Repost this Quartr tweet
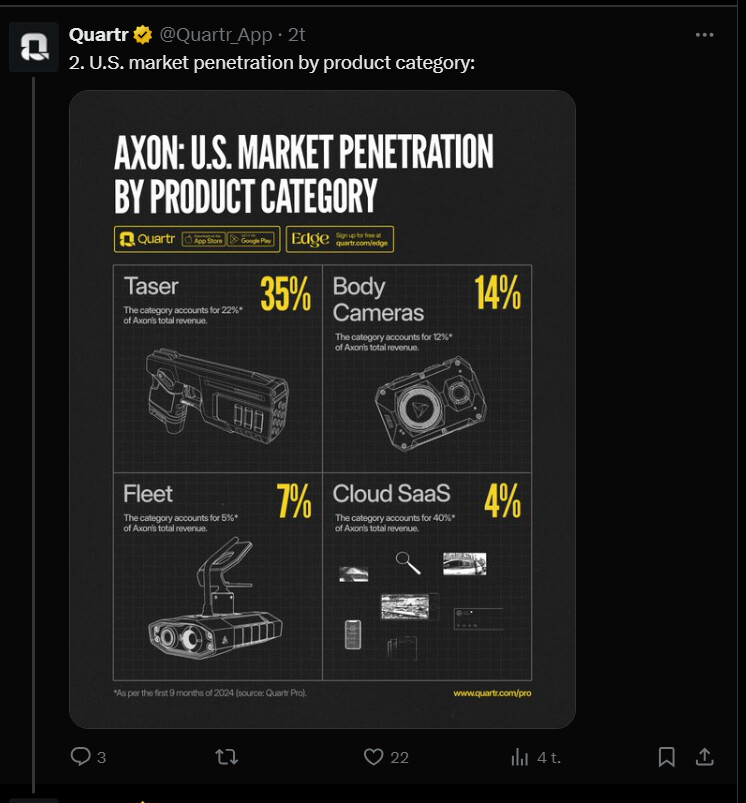Viewport: 746px width, 803px height. (x=227, y=757)
